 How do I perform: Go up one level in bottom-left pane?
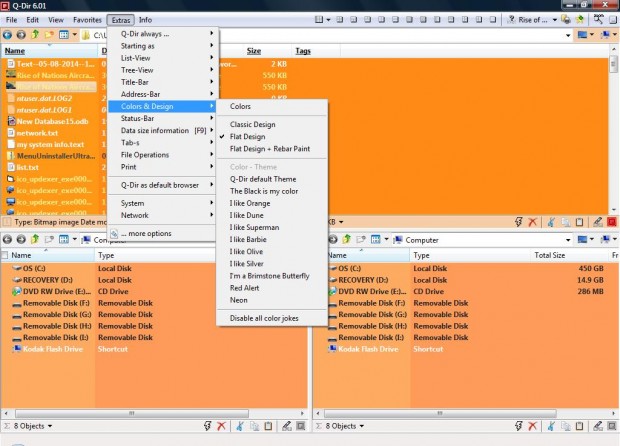tap(35, 239)
